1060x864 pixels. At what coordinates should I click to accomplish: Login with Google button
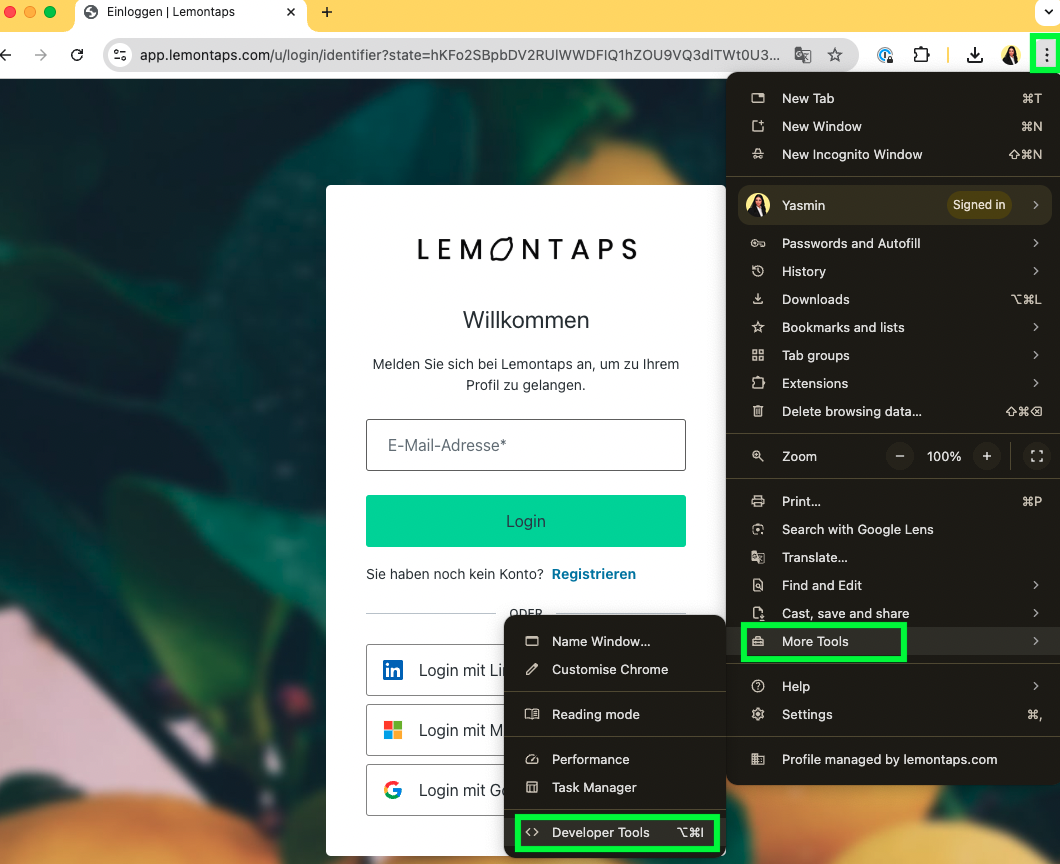435,790
